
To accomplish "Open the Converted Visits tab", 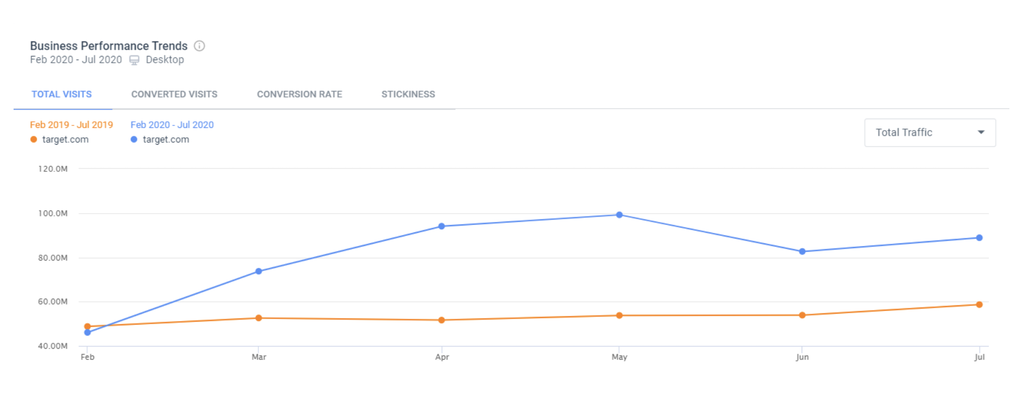I will coord(174,95).
